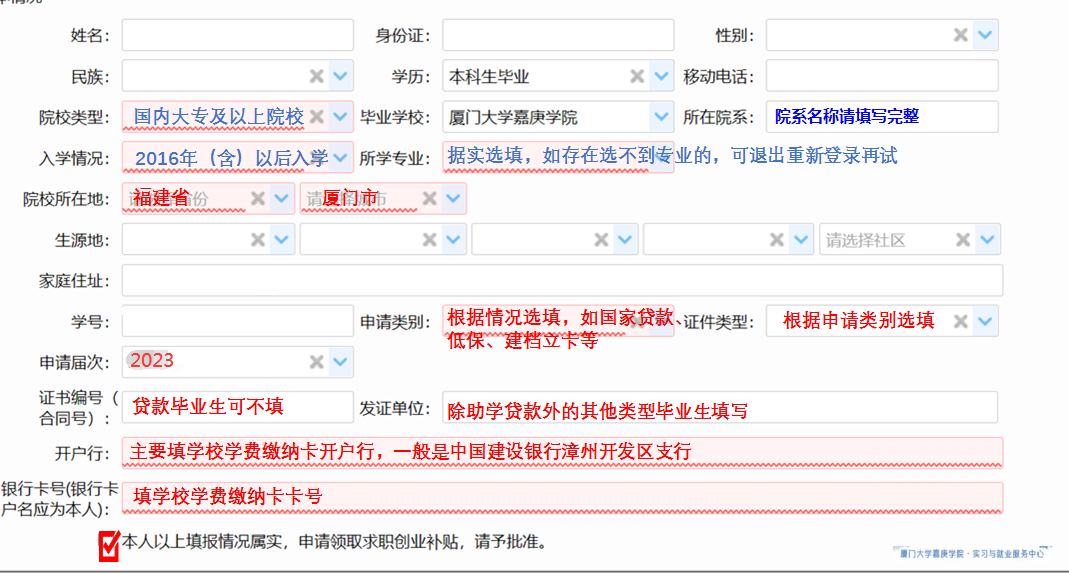
Task: Click the 国内大专及以上院校 value text
Action: [x=218, y=117]
